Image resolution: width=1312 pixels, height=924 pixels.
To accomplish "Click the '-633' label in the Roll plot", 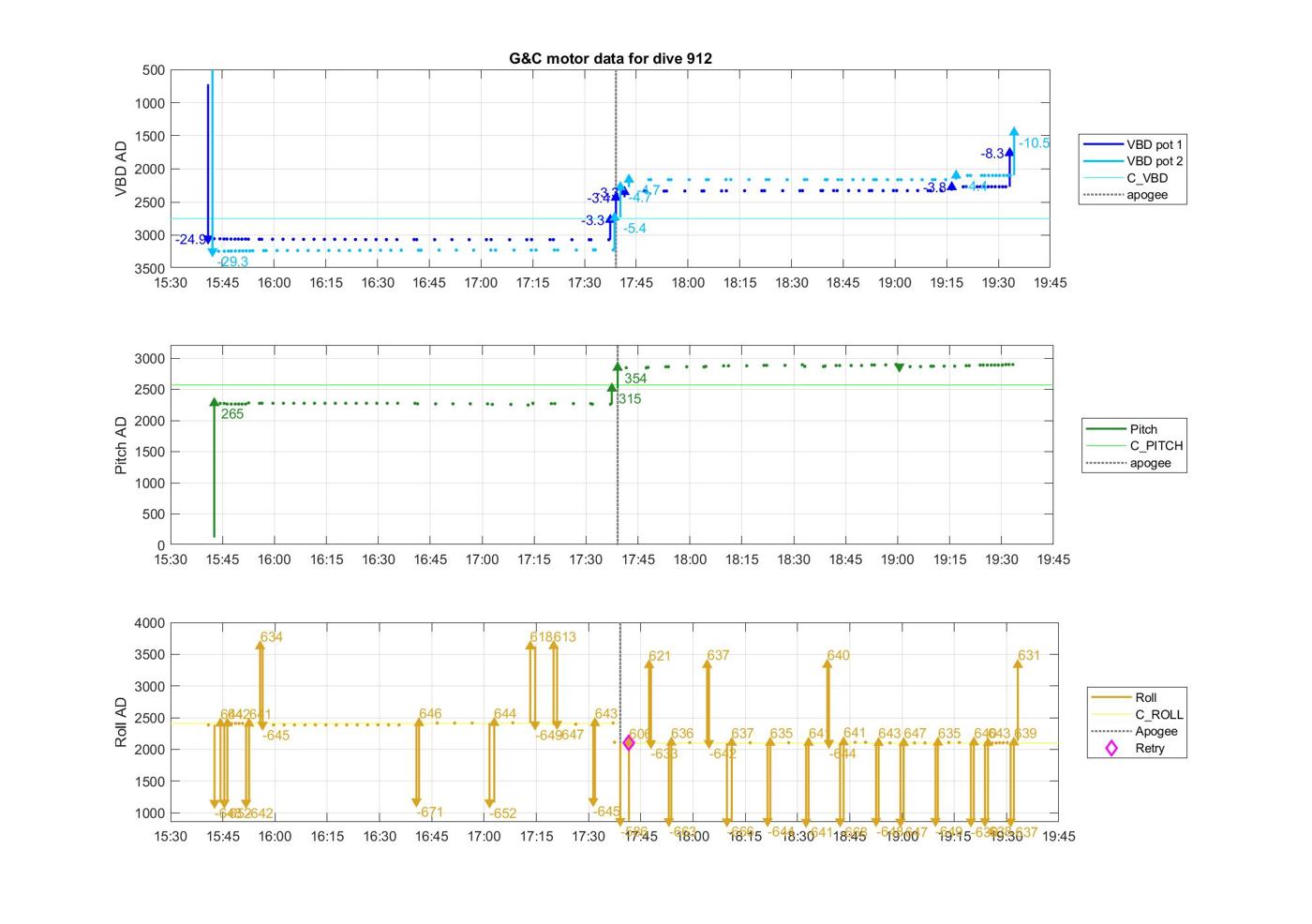I will (x=664, y=753).
